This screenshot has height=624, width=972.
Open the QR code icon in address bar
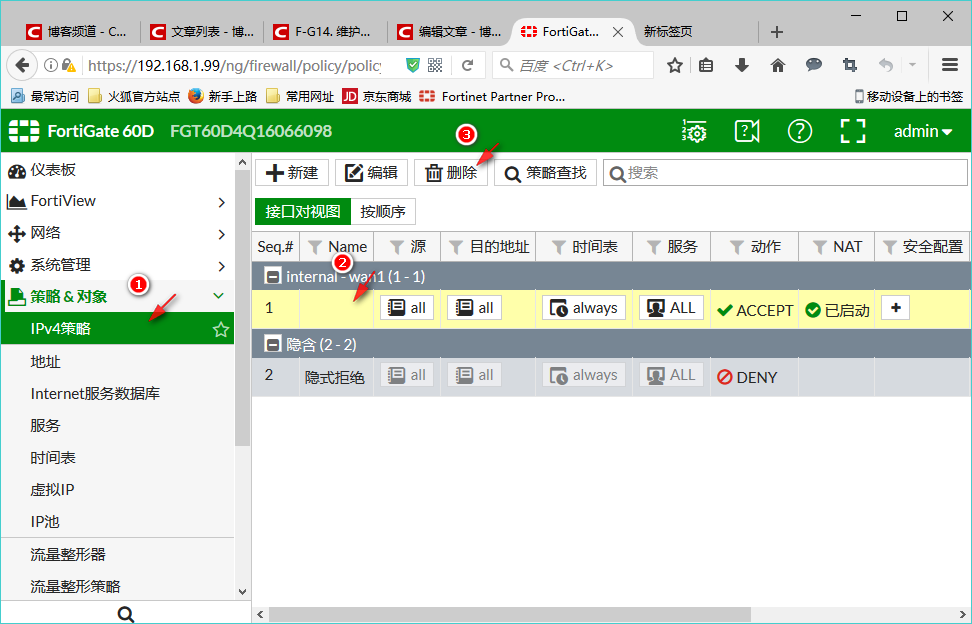coord(435,65)
